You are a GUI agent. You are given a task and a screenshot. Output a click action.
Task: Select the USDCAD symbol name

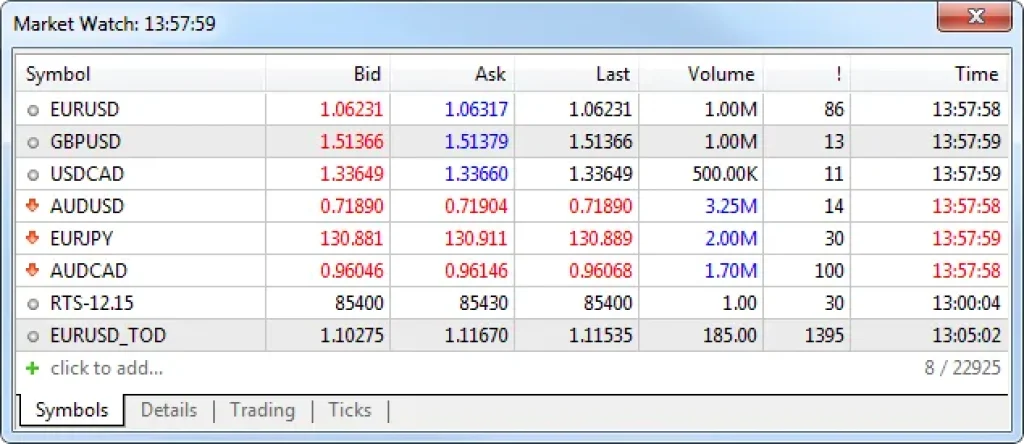[87, 174]
